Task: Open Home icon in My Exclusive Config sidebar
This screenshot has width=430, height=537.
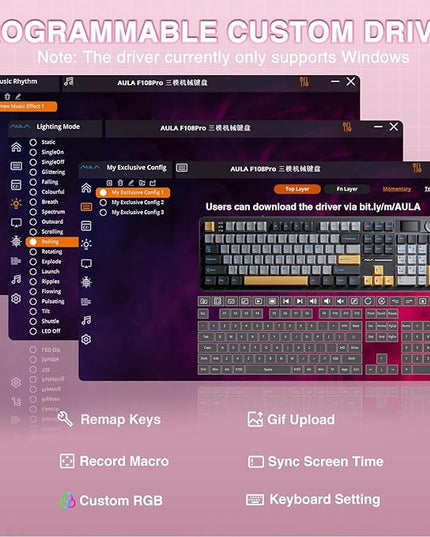Action: [86, 188]
